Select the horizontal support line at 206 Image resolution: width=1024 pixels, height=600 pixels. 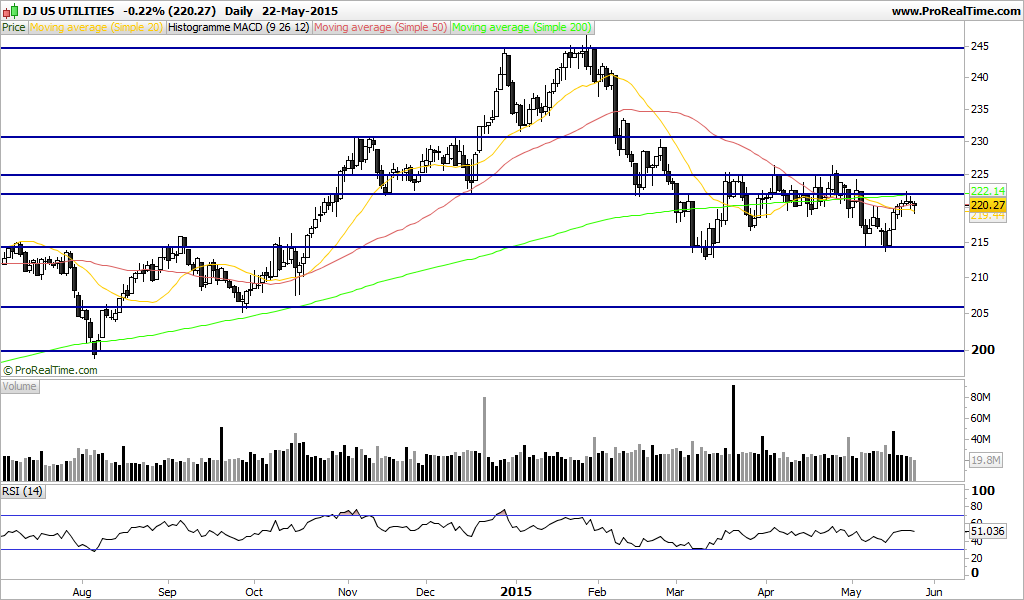coord(482,307)
